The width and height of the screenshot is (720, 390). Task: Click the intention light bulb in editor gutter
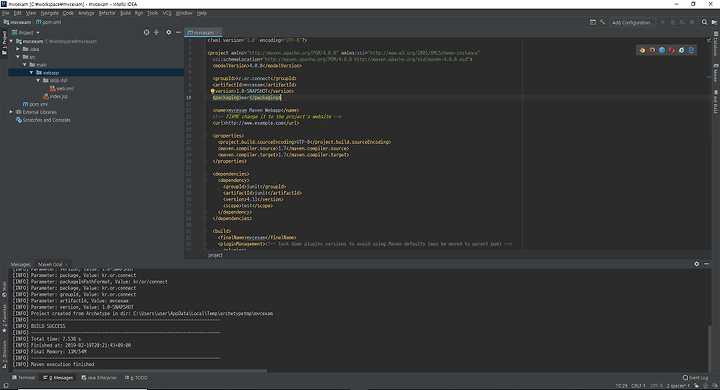point(213,91)
